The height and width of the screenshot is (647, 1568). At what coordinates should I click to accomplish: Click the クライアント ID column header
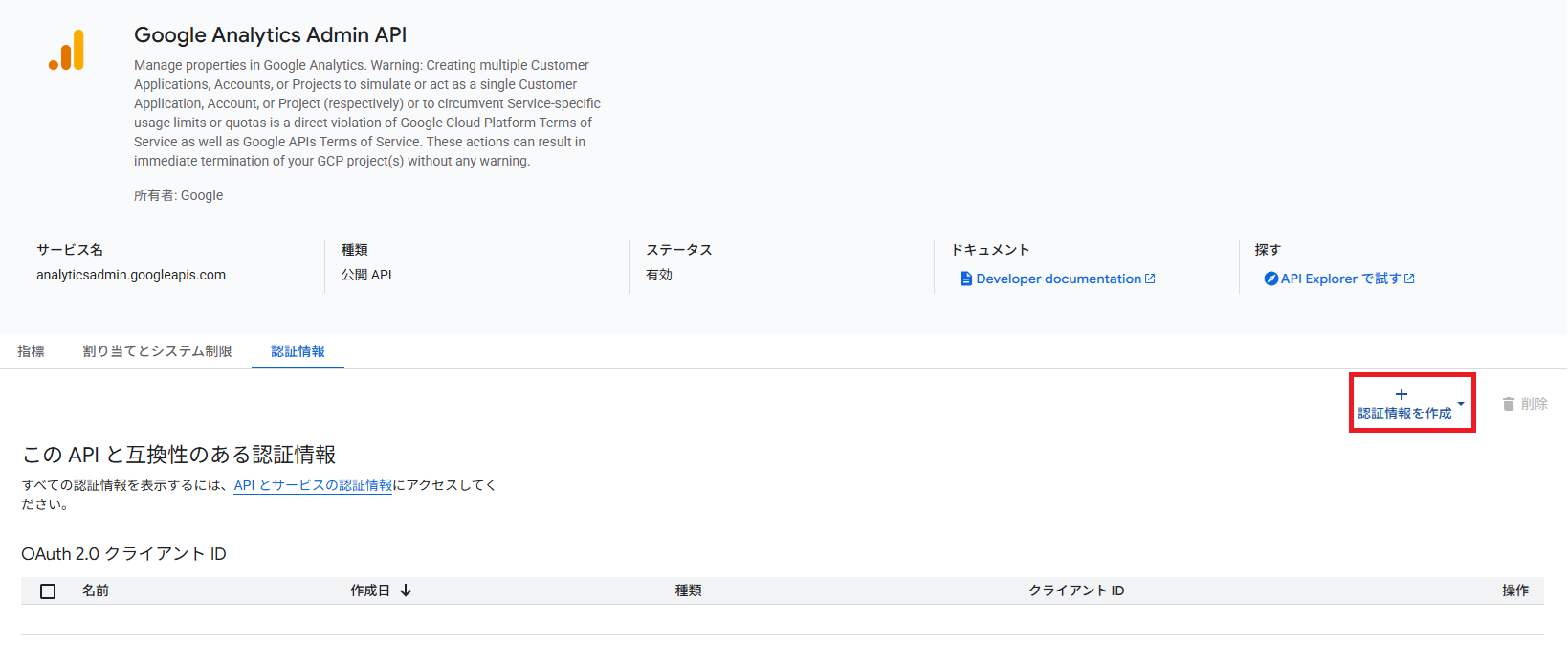(x=1076, y=591)
